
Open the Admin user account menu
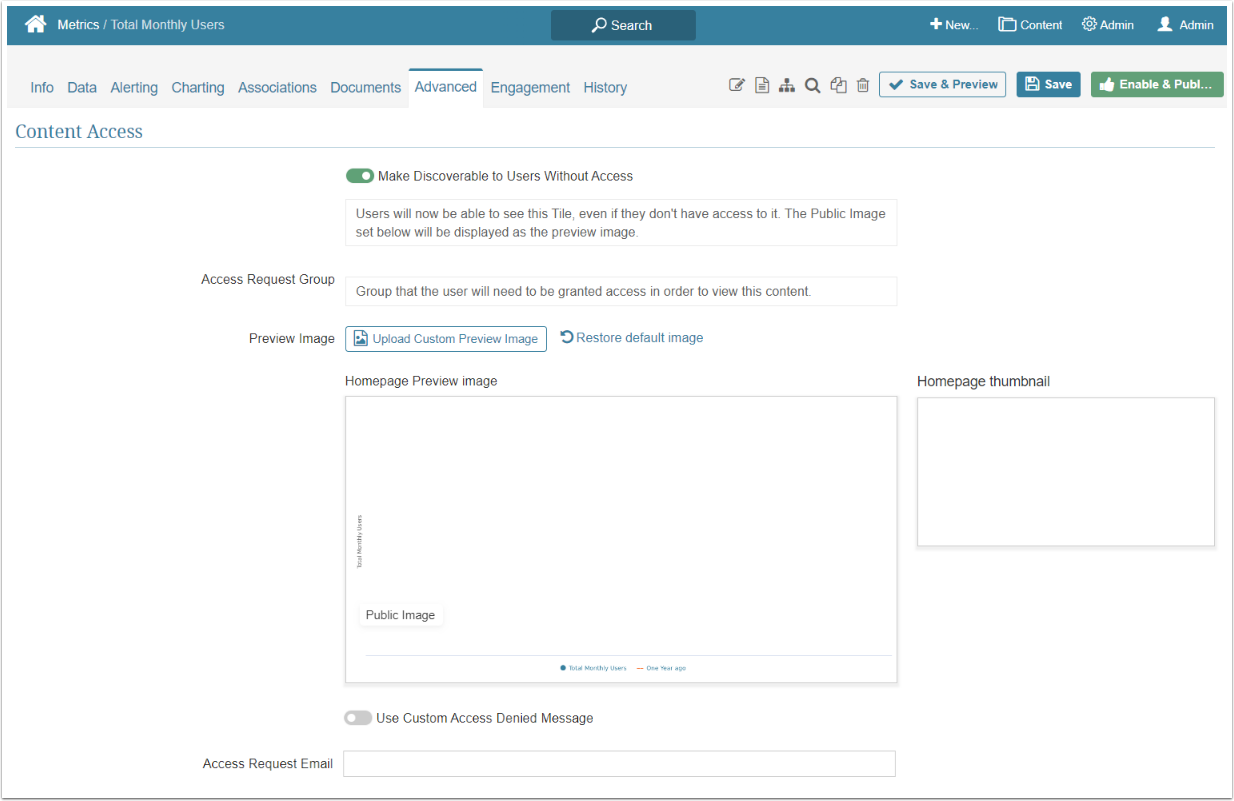[x=1185, y=25]
